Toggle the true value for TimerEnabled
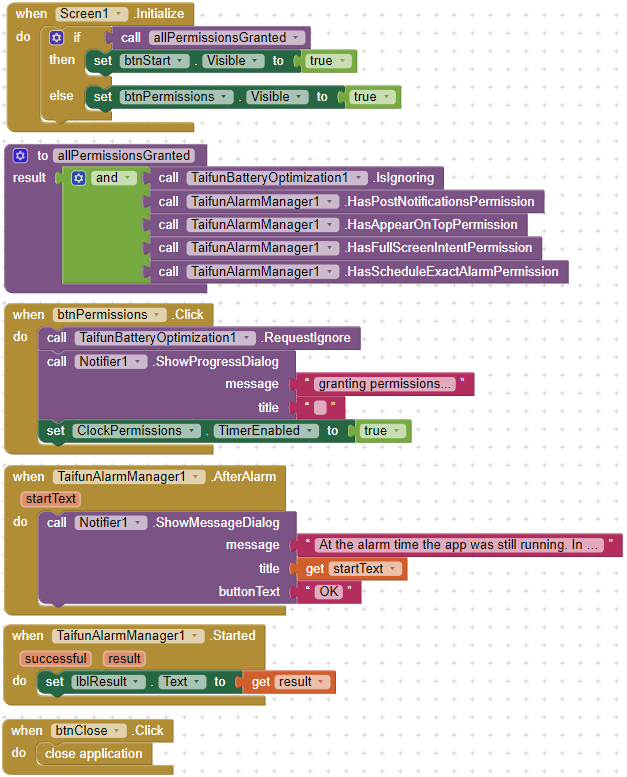The image size is (627, 777). click(x=397, y=431)
